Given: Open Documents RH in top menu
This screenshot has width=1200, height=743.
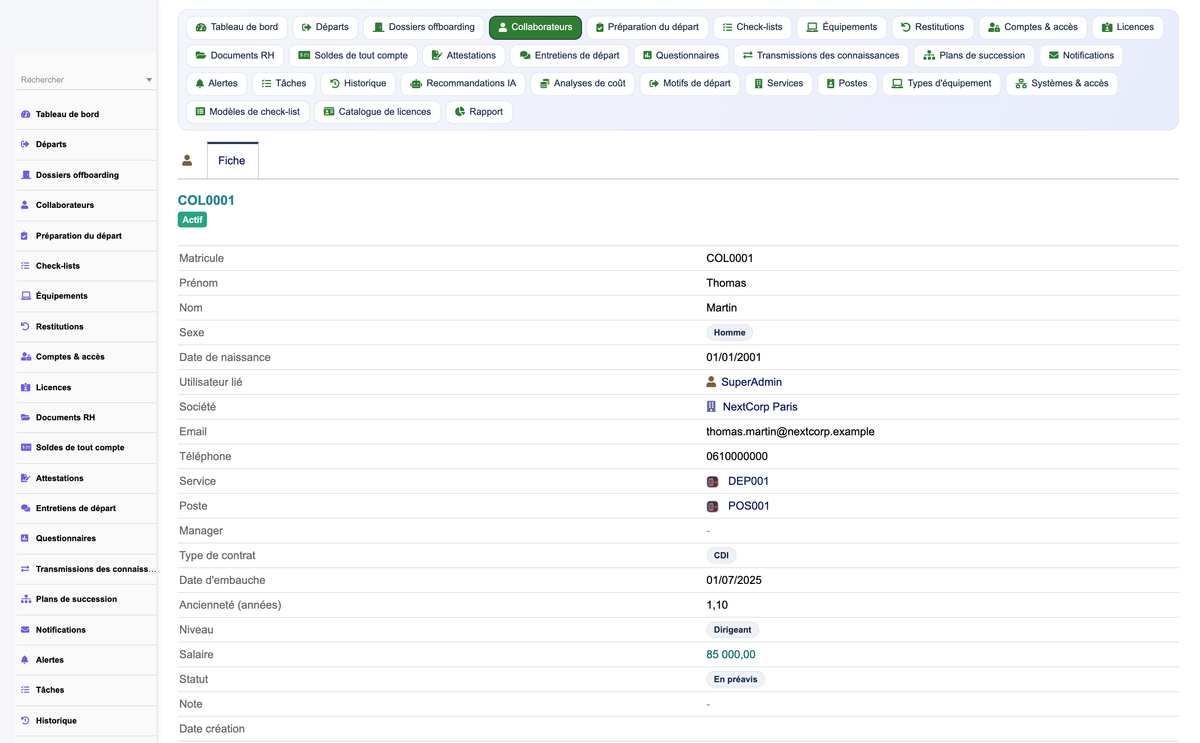Looking at the screenshot, I should coord(235,55).
